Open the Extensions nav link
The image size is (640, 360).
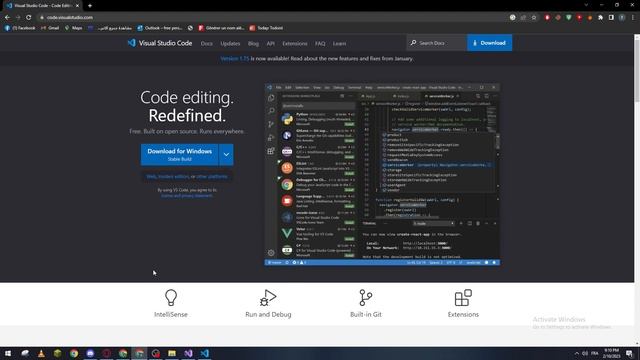click(295, 43)
